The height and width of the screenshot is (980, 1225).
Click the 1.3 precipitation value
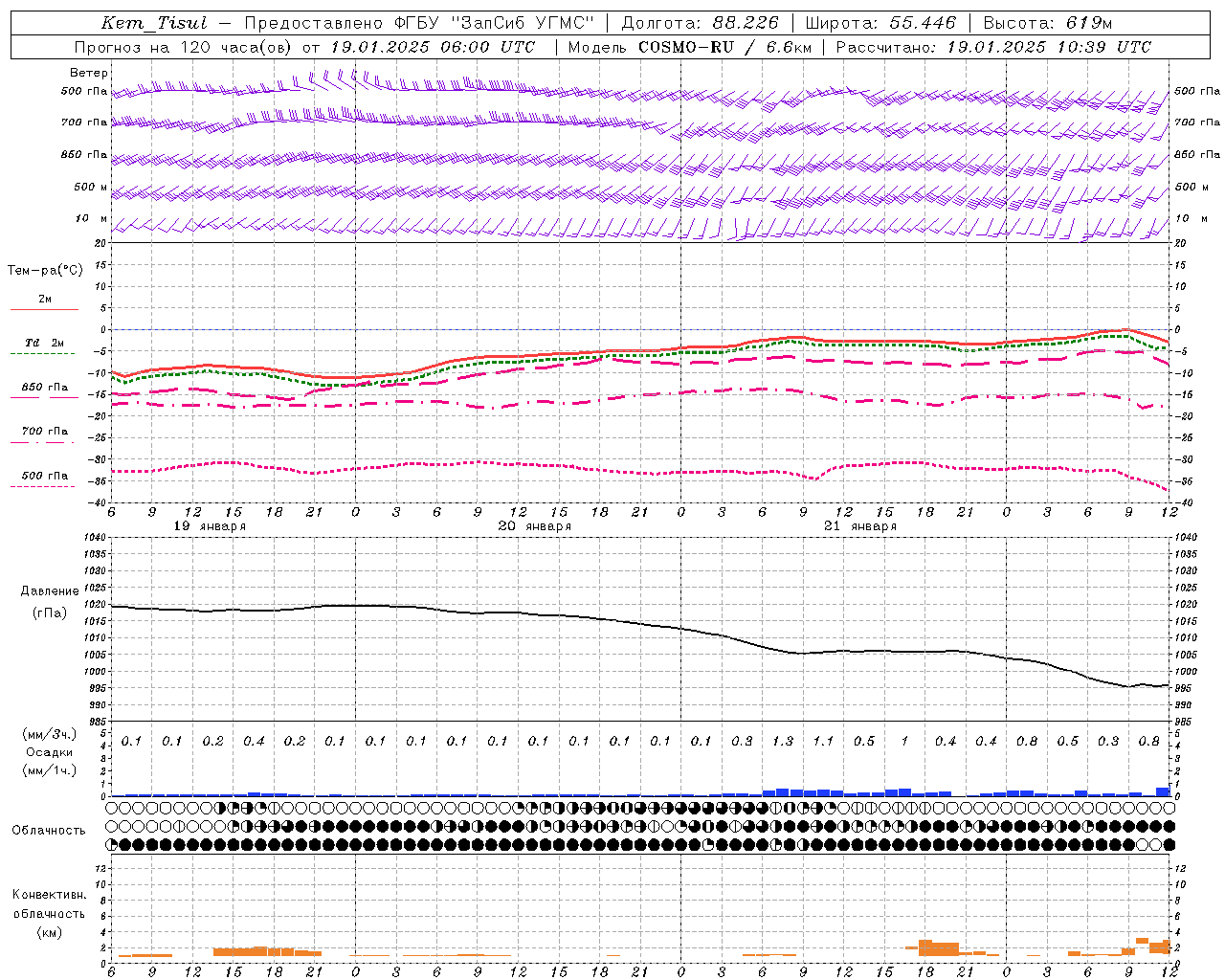pyautogui.click(x=783, y=741)
